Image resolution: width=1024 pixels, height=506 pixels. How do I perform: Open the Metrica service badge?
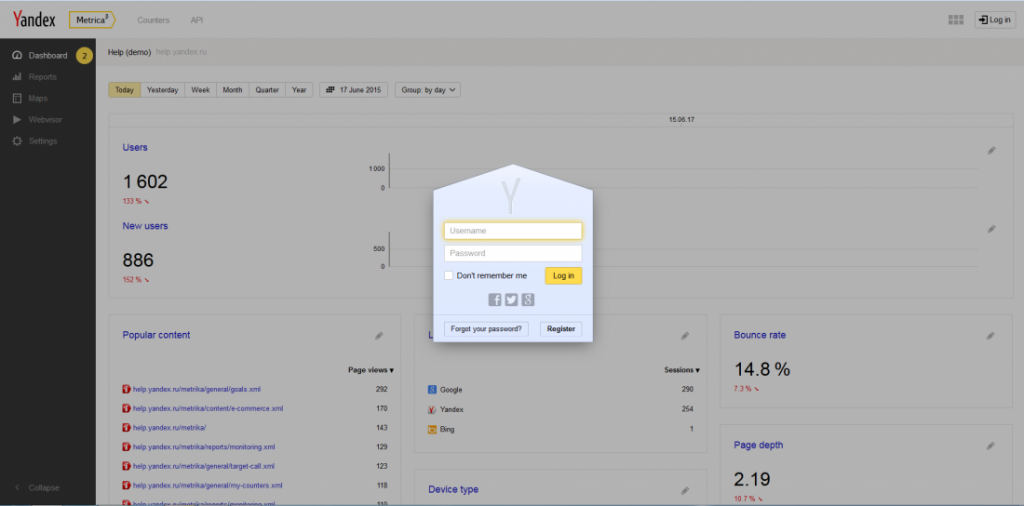[x=92, y=20]
